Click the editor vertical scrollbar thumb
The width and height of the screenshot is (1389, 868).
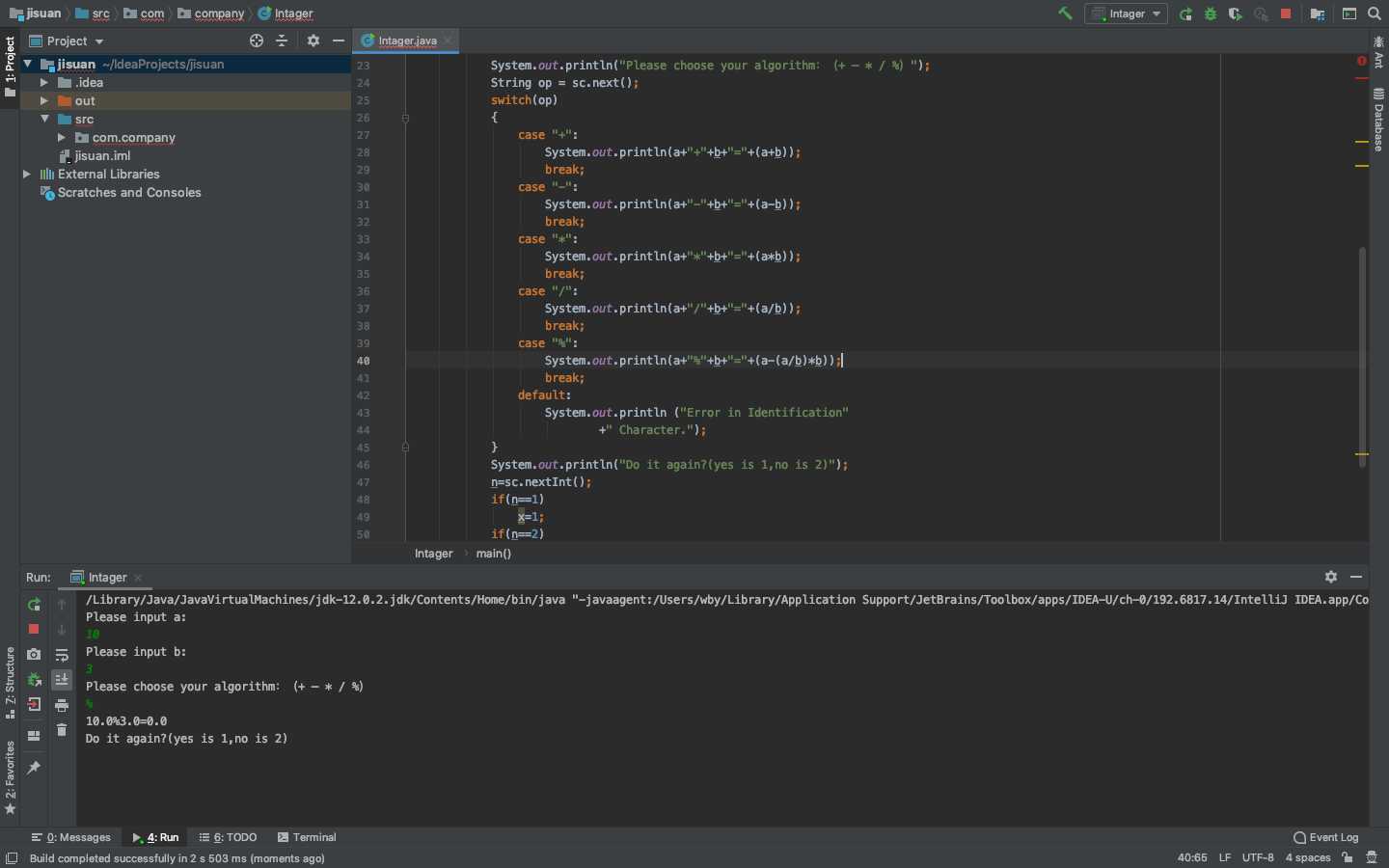point(1362,357)
